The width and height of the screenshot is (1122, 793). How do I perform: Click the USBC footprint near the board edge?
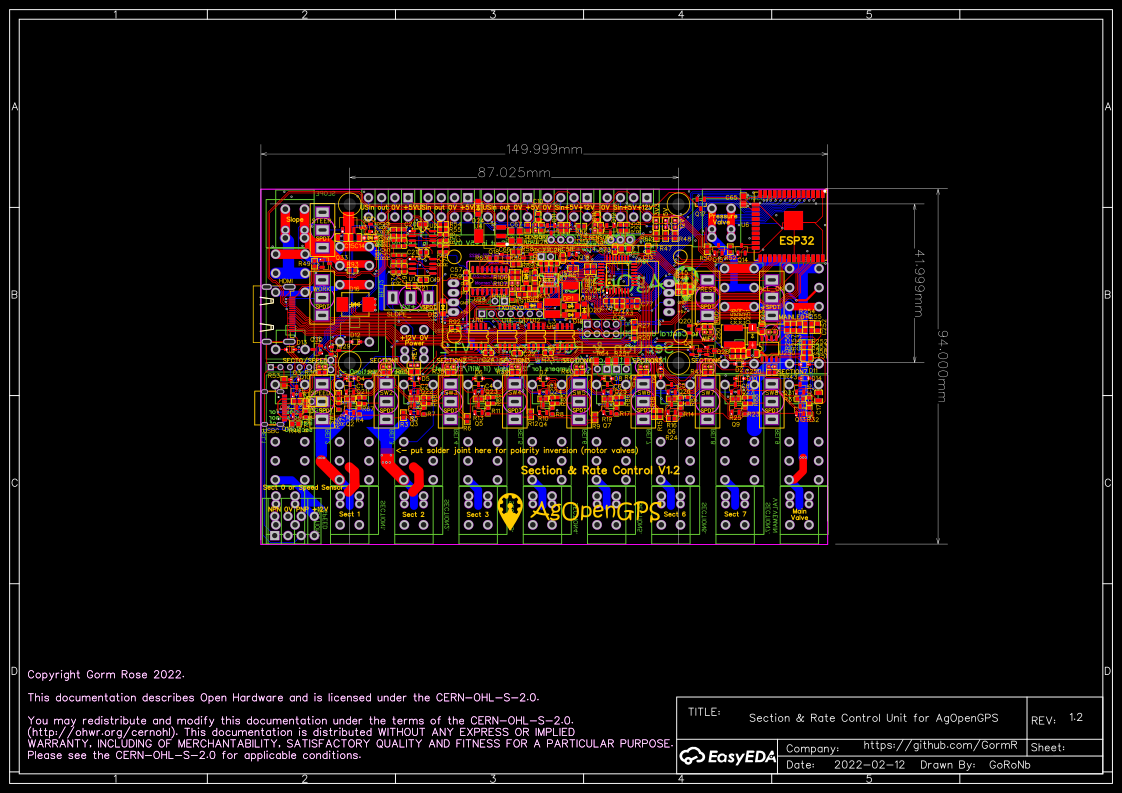[x=271, y=430]
